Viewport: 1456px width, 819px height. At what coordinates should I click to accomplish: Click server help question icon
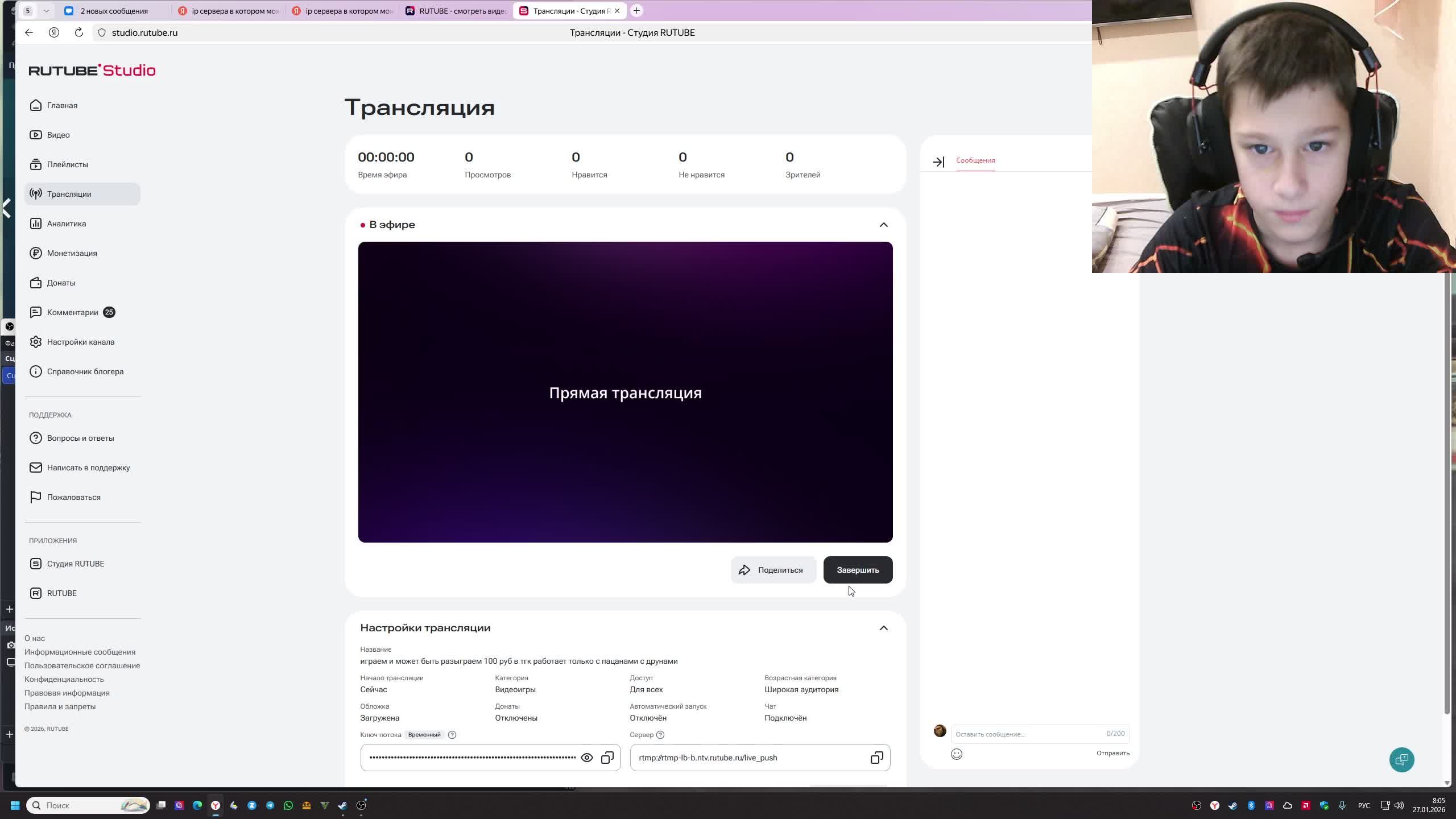click(x=660, y=735)
